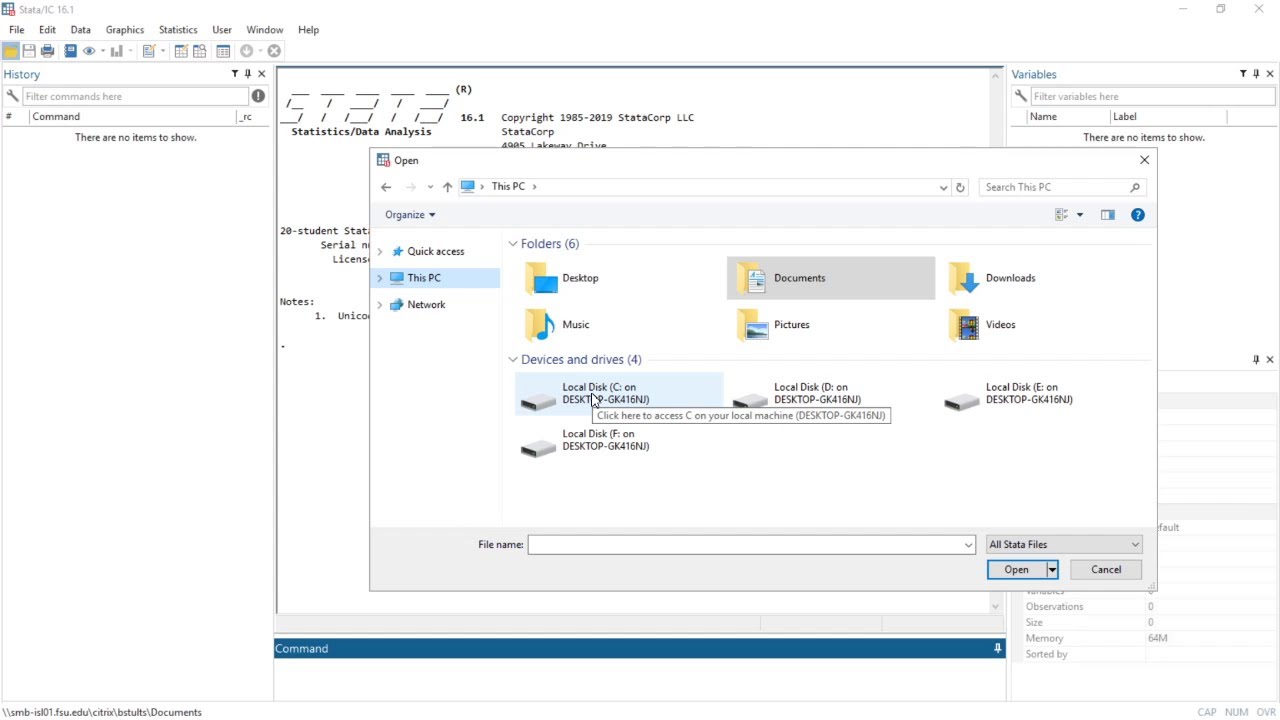Screen dimensions: 1280x720
Task: Select the Documents folder
Action: (831, 278)
